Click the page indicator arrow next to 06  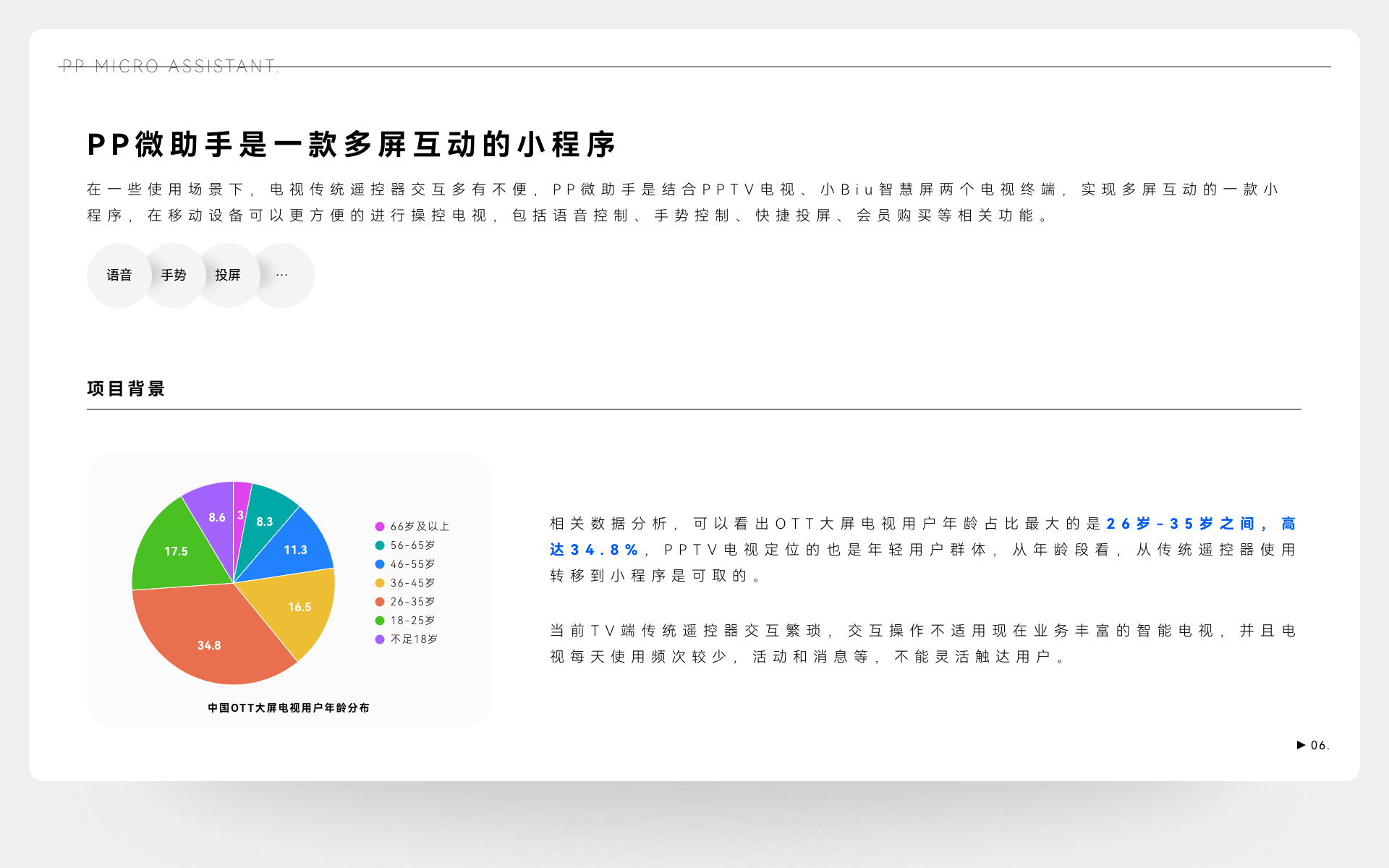[1301, 745]
